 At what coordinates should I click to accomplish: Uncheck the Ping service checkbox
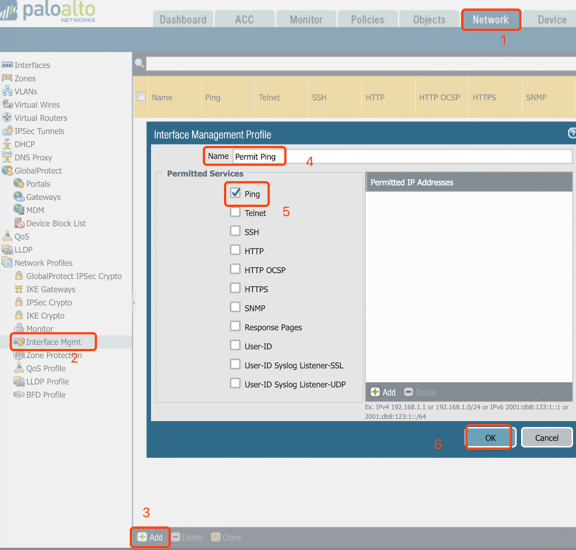pos(235,193)
